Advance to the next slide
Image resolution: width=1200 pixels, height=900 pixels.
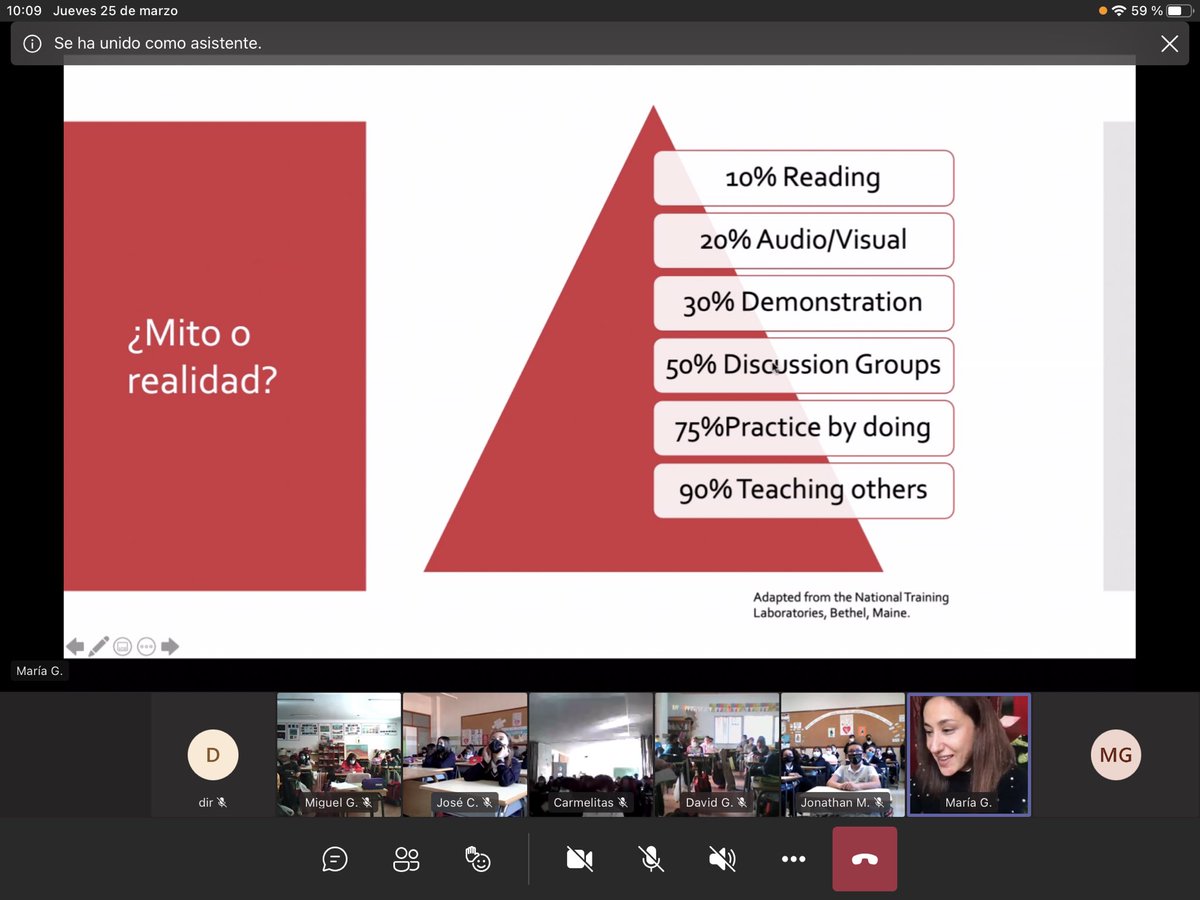tap(170, 647)
